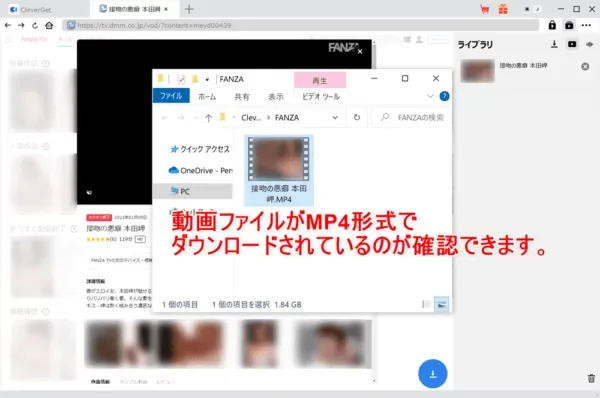Close the FANZA video player overlay
The width and height of the screenshot is (600, 398).
pyautogui.click(x=360, y=51)
